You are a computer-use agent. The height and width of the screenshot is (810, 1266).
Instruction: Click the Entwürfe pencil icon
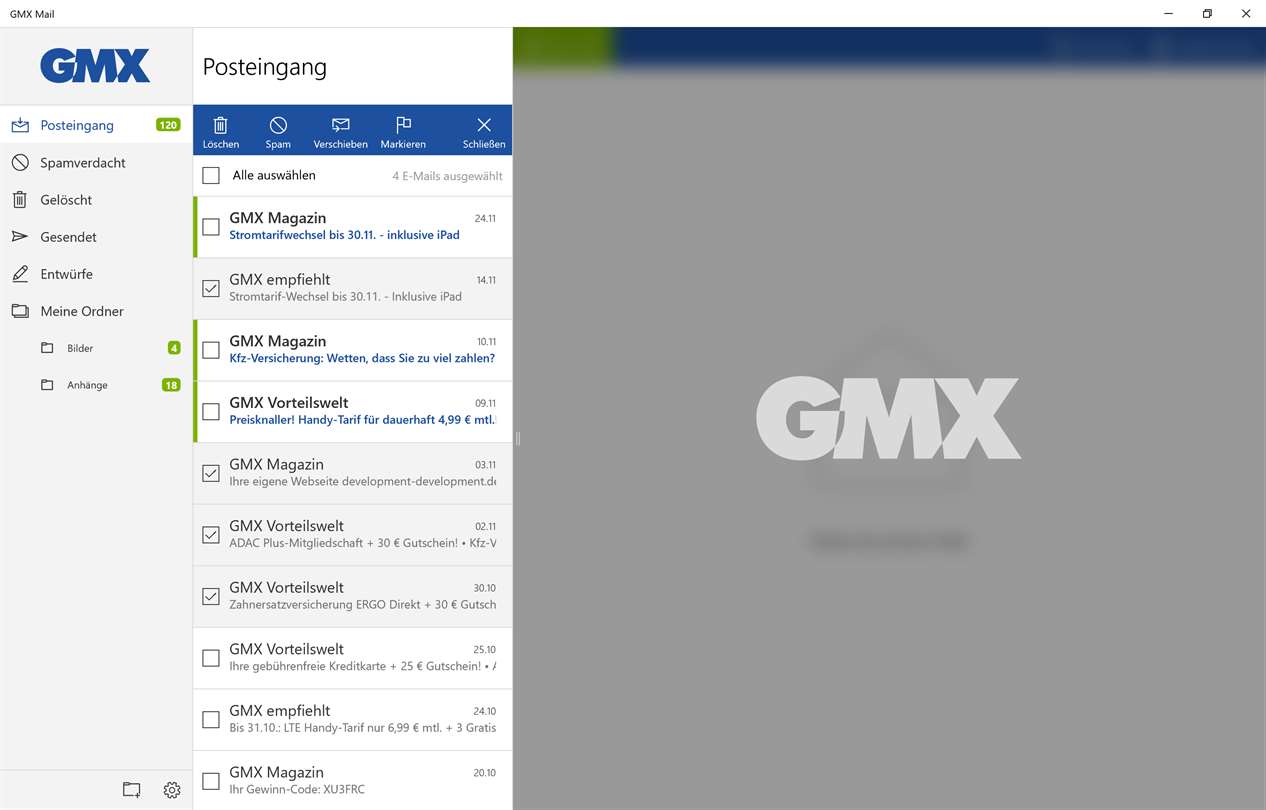point(20,273)
